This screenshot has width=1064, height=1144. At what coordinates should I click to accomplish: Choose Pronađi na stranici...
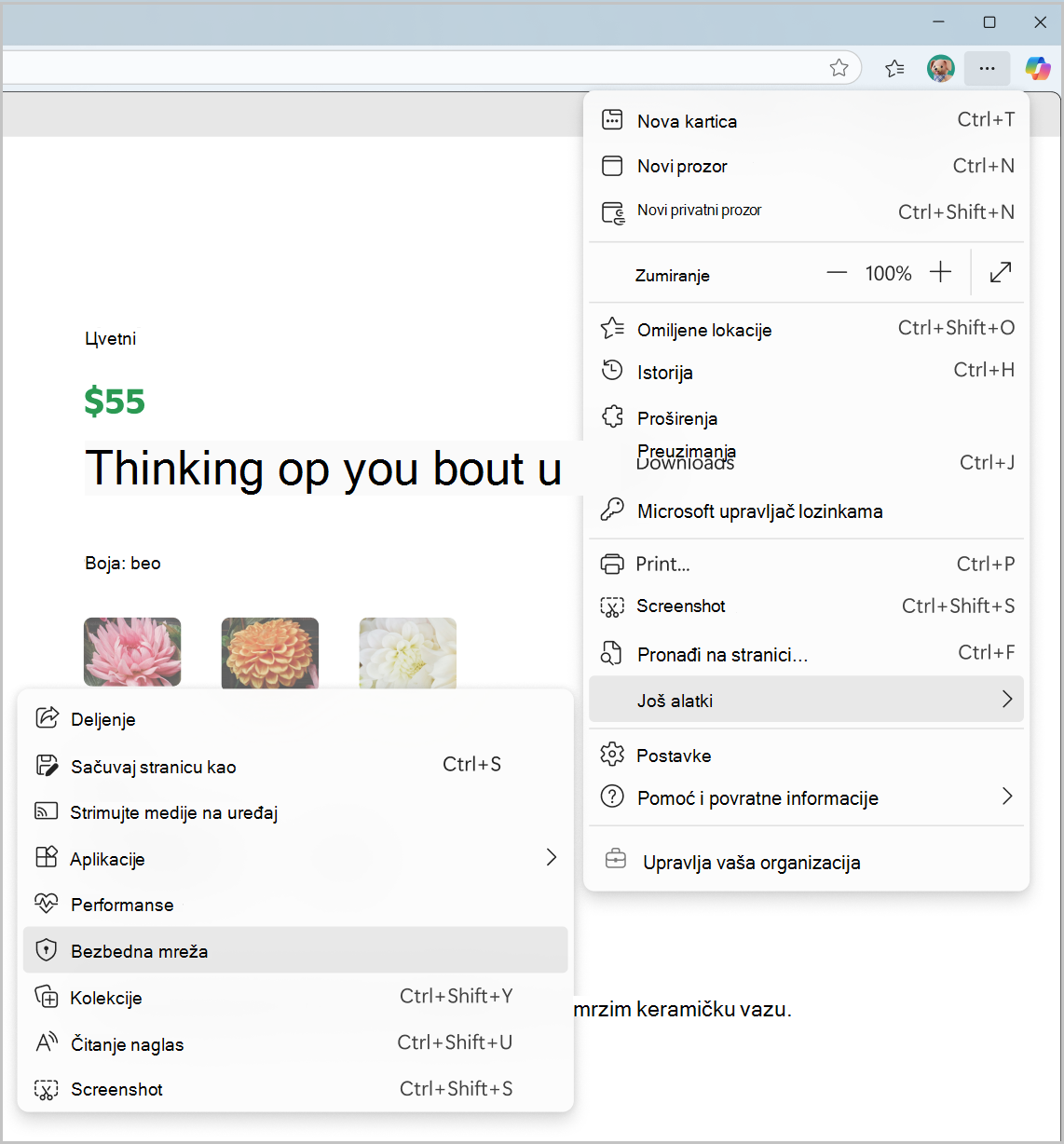807,654
